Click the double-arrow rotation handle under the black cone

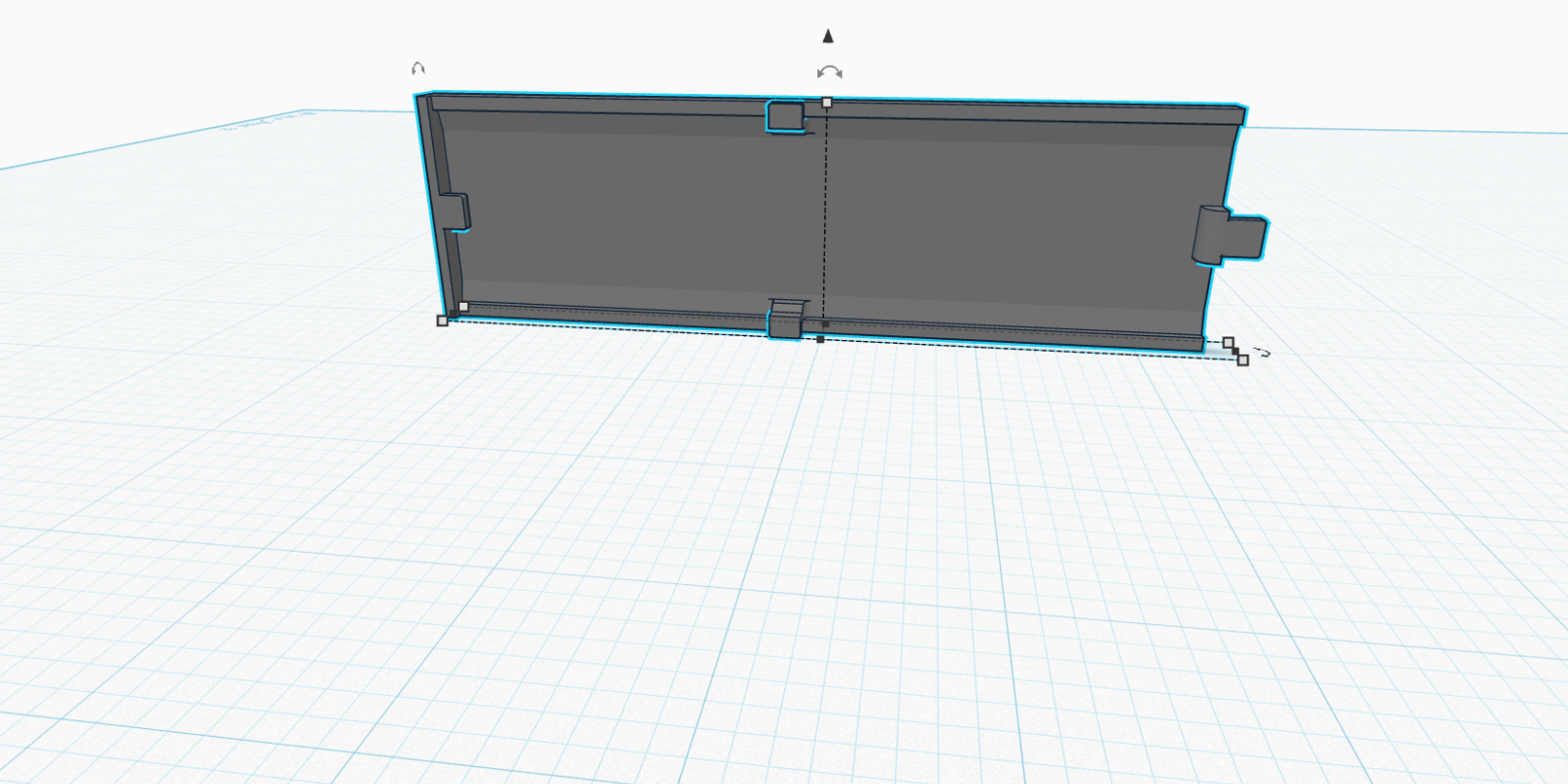click(830, 73)
